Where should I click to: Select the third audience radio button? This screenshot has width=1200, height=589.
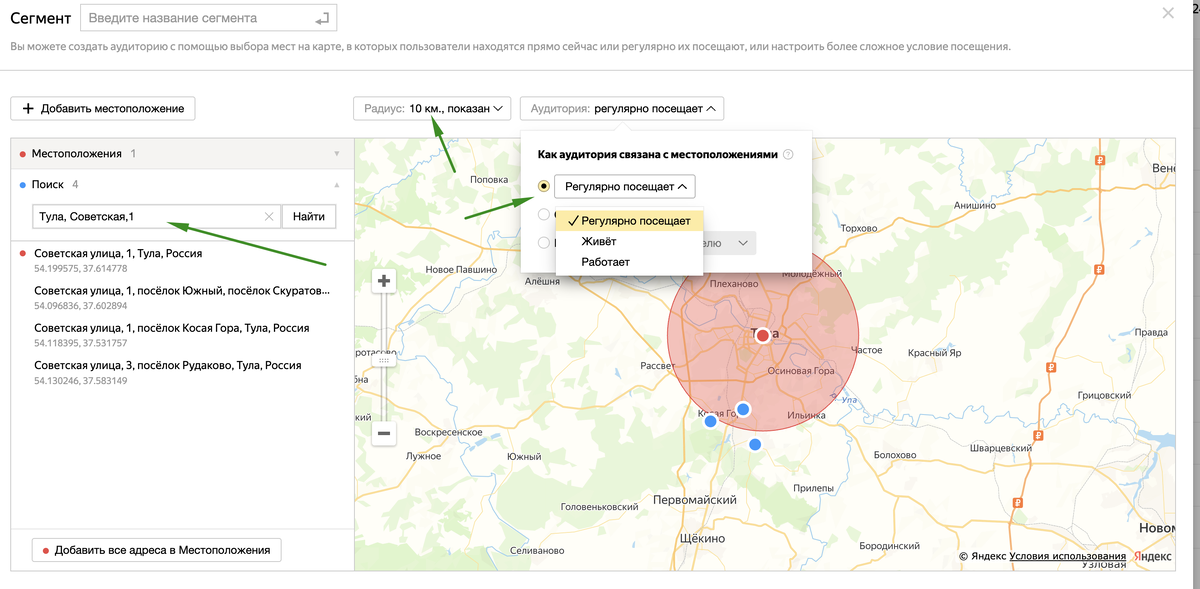click(543, 242)
